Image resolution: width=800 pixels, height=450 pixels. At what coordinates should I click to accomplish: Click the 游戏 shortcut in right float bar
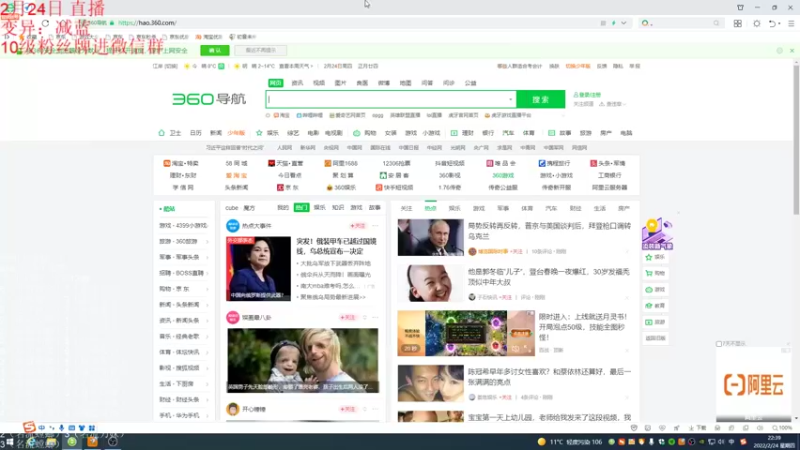point(656,290)
